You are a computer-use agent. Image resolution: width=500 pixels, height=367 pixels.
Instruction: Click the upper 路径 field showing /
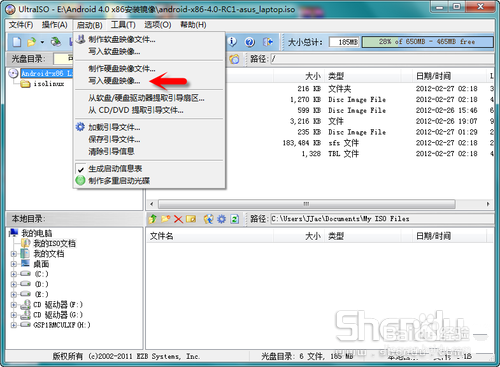click(382, 59)
